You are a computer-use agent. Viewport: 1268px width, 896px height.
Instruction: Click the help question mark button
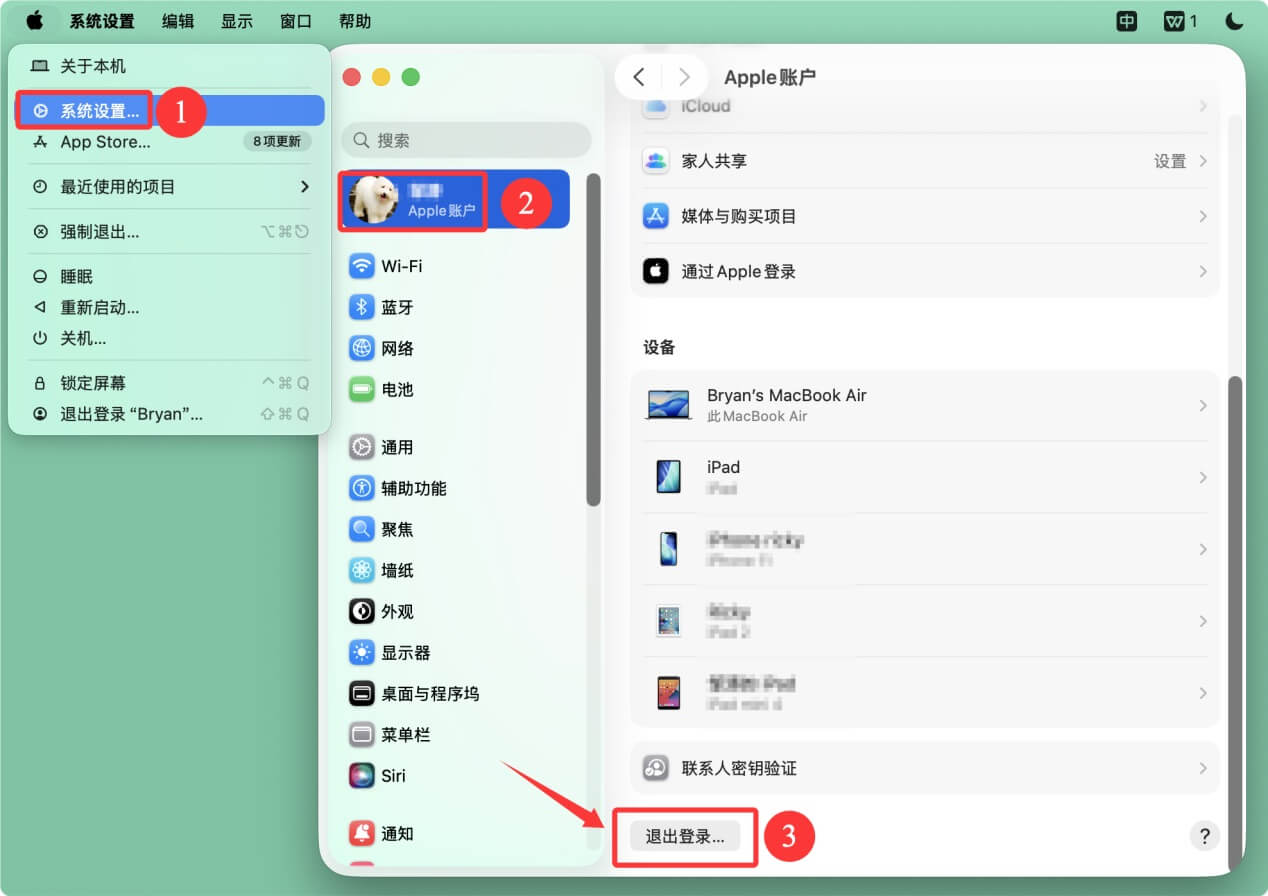click(x=1204, y=836)
